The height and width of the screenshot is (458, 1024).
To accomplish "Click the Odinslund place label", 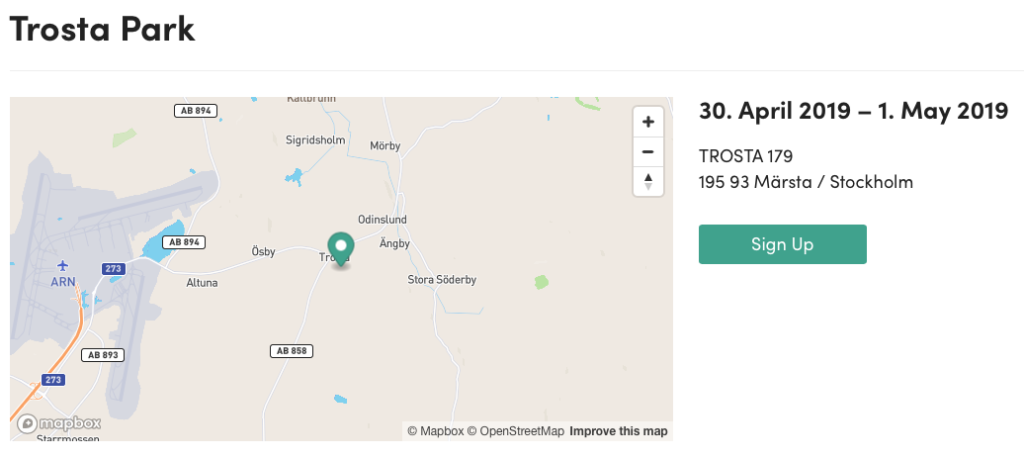I will tap(382, 220).
